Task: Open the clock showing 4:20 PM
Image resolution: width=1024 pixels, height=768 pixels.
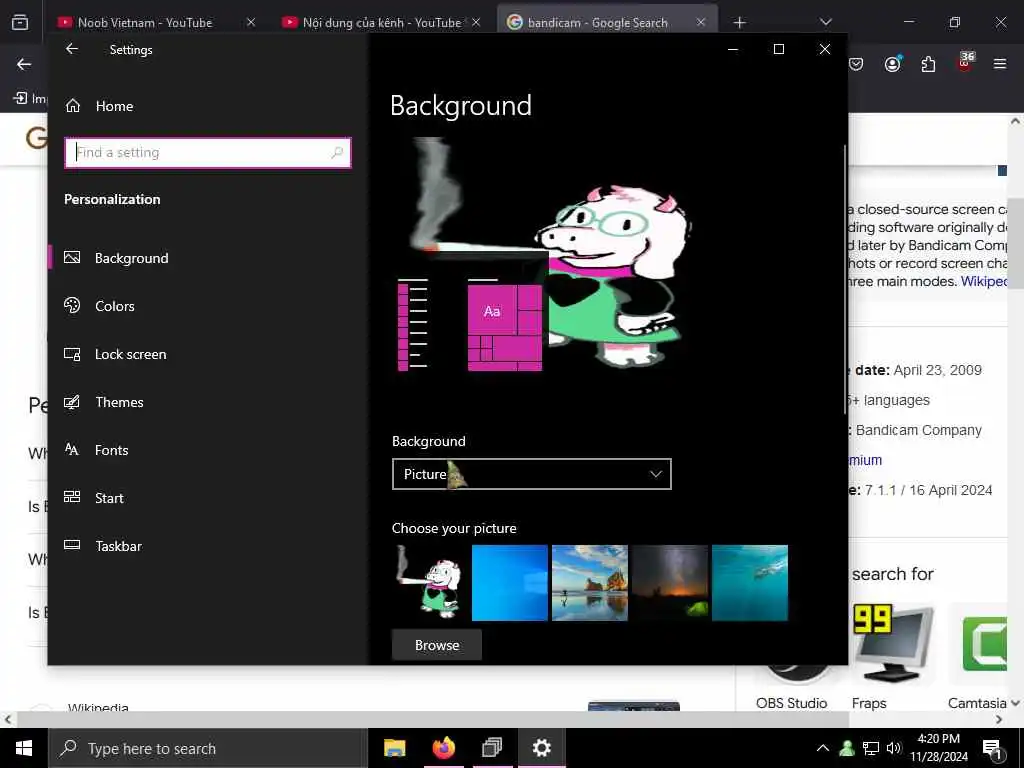Action: (x=939, y=748)
